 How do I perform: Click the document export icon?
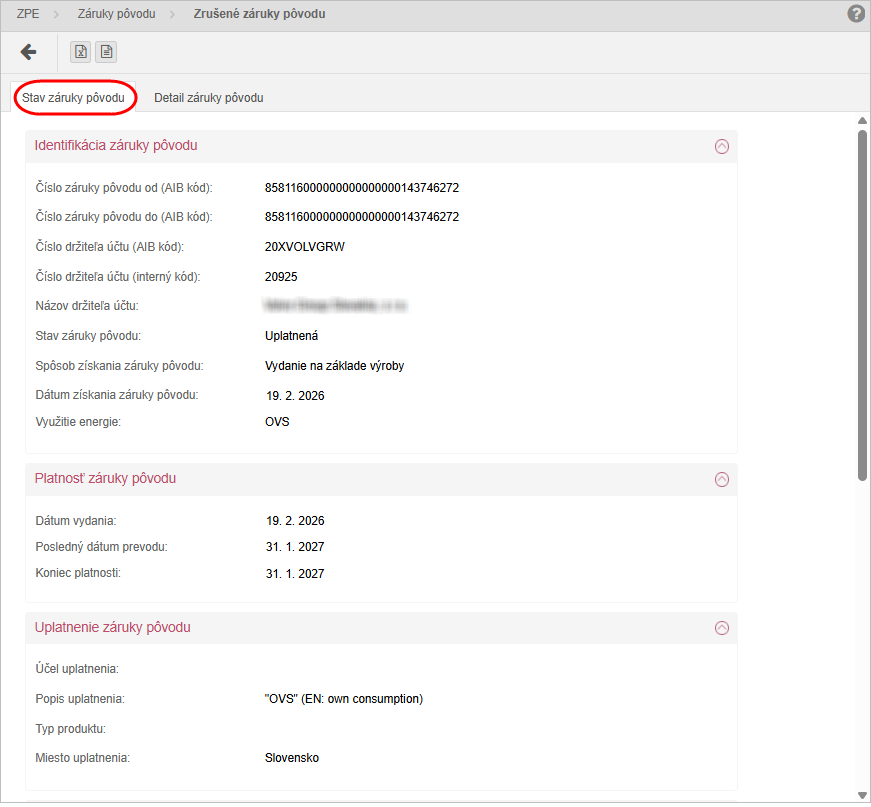(x=106, y=52)
